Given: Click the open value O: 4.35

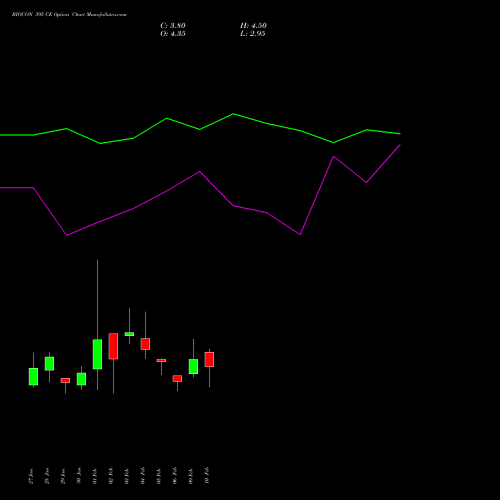Looking at the screenshot, I should 173,34.
